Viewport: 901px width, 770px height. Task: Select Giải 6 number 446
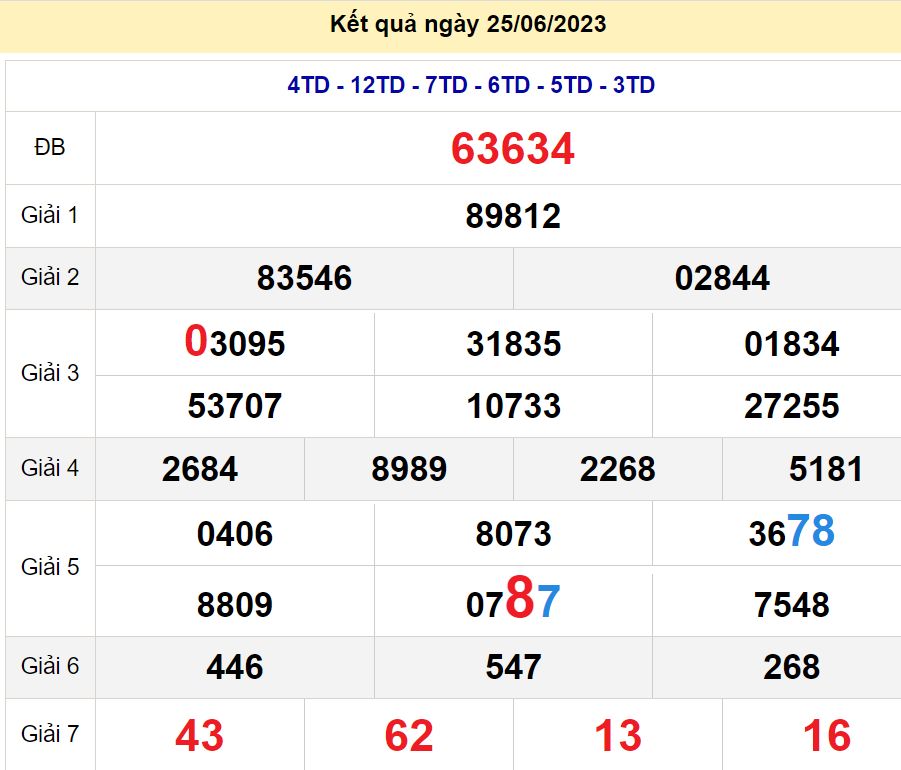pos(235,667)
